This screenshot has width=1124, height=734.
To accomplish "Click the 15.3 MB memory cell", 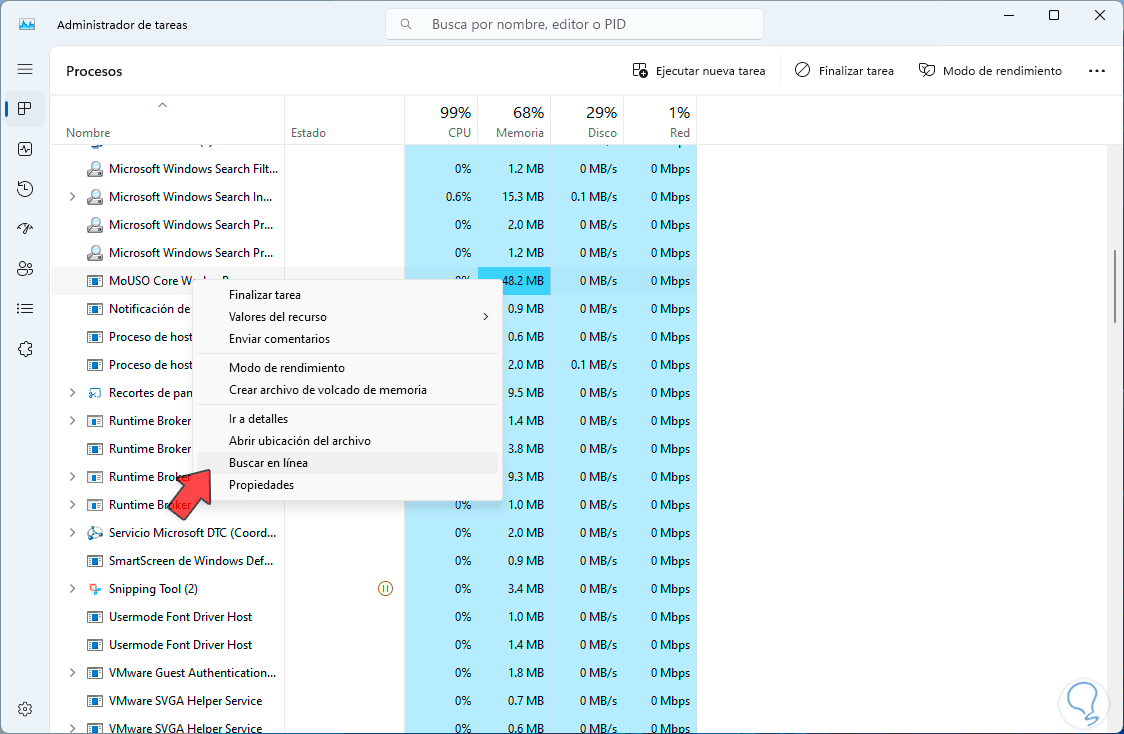I will click(x=514, y=196).
